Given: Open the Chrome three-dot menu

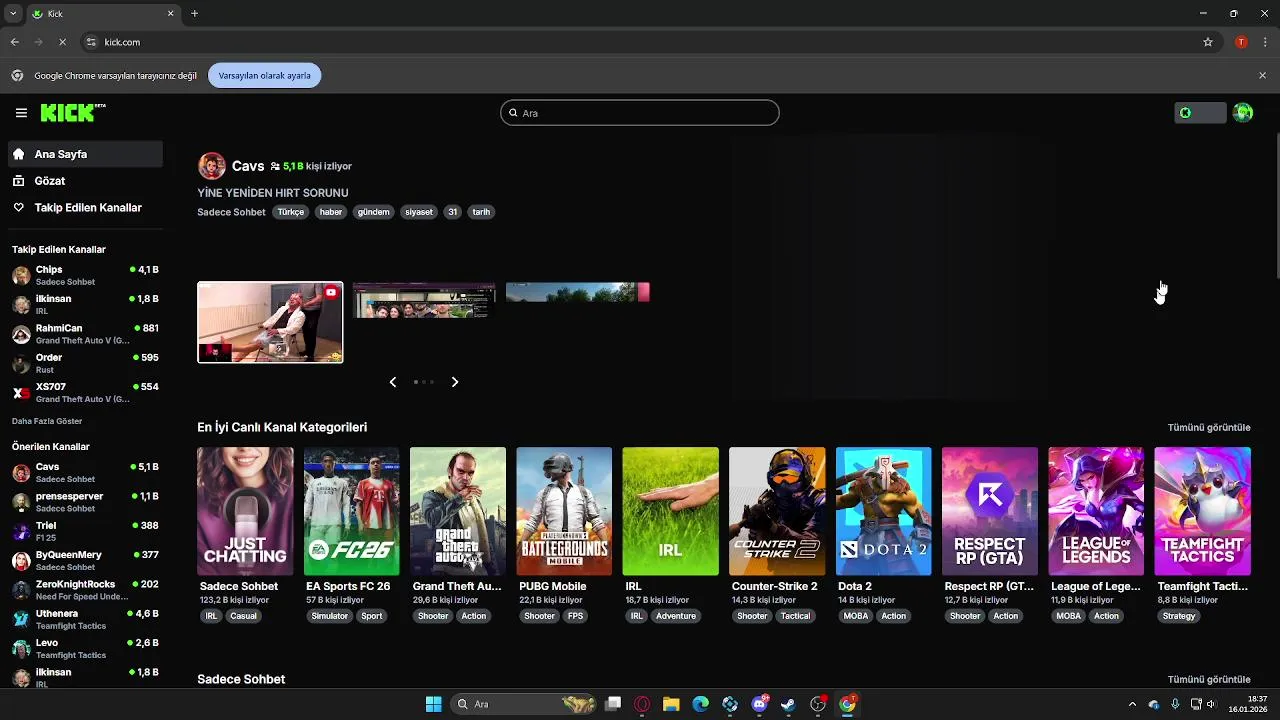Looking at the screenshot, I should pyautogui.click(x=1266, y=42).
